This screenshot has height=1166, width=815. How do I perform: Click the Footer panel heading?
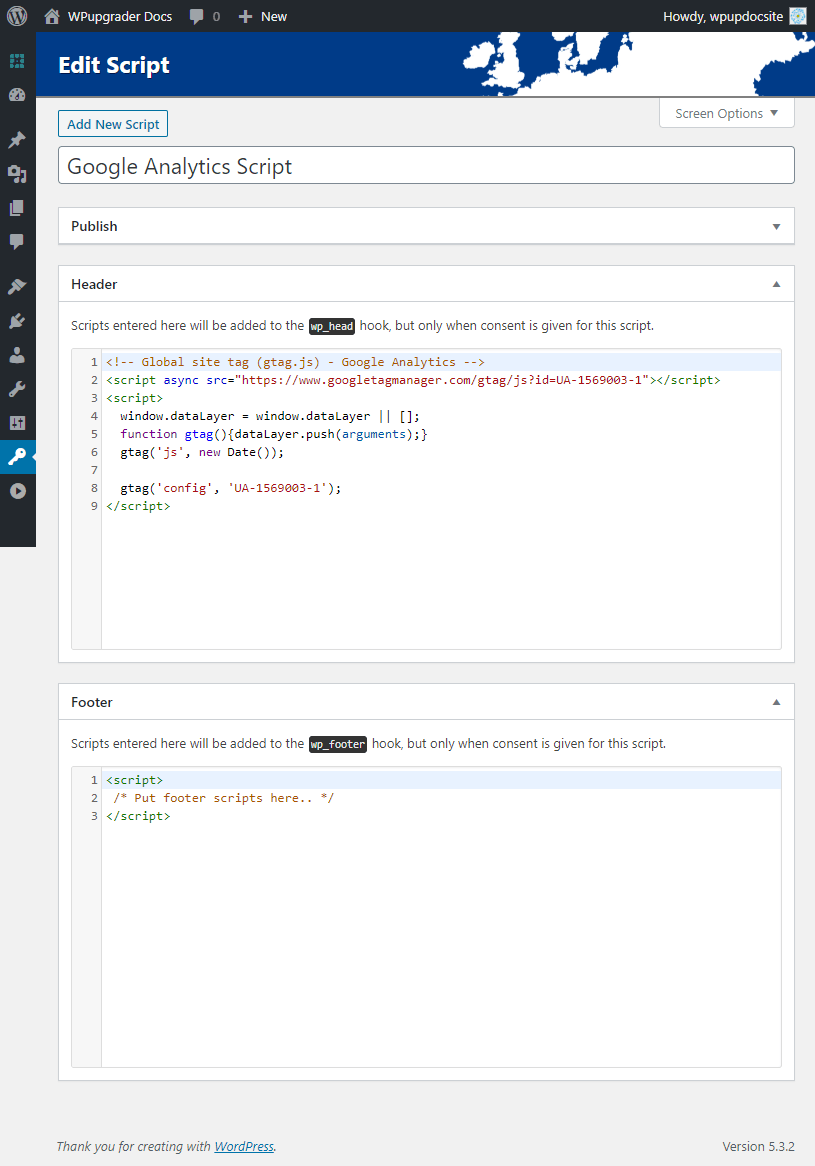point(92,702)
